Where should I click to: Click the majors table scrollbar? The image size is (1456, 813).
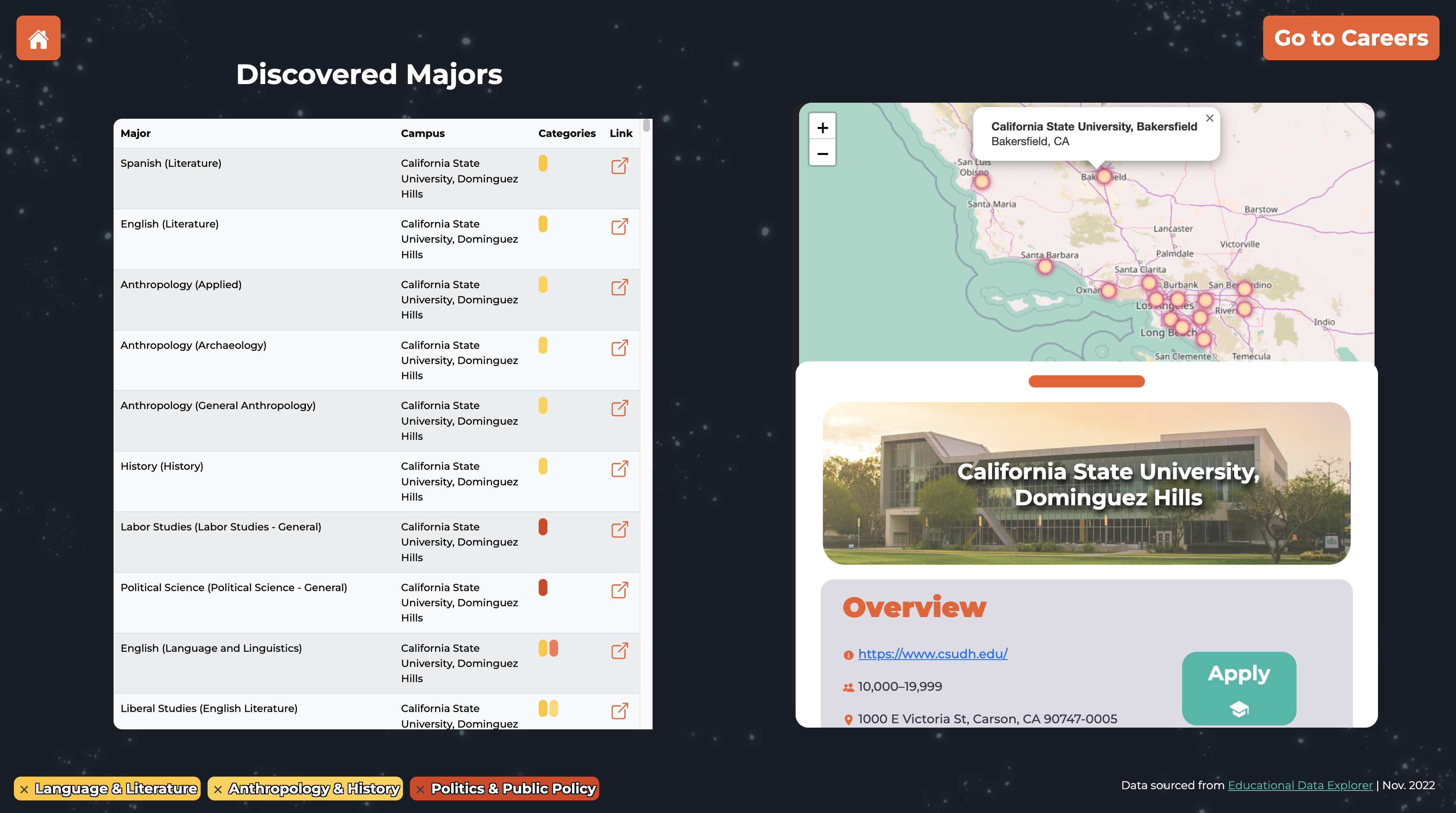click(x=647, y=126)
